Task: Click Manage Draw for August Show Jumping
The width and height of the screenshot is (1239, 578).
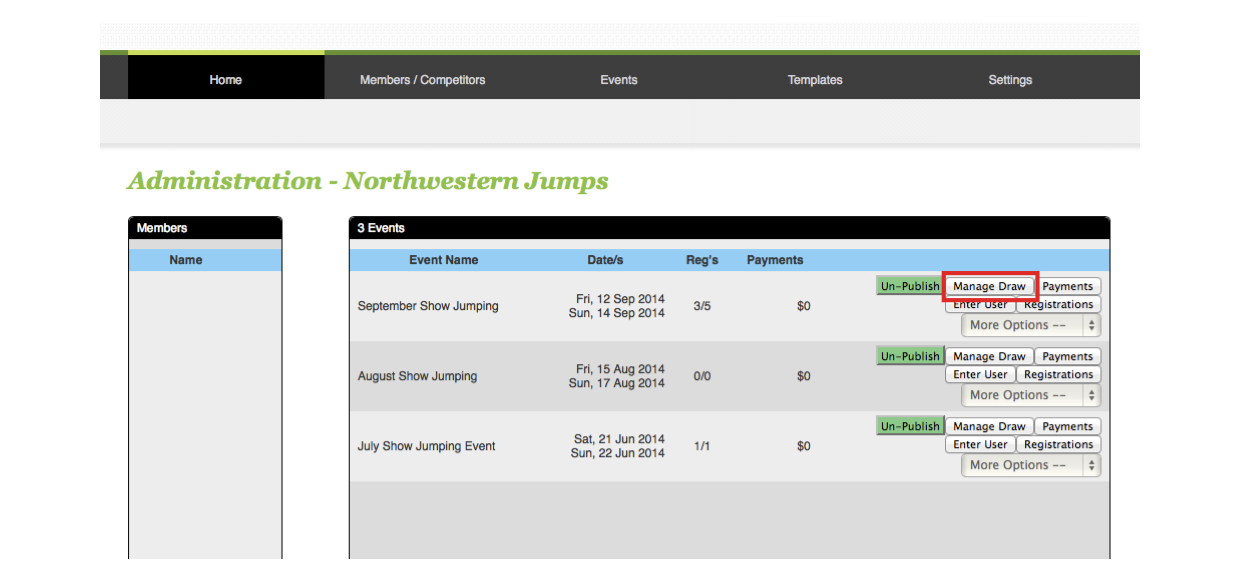Action: pos(989,356)
